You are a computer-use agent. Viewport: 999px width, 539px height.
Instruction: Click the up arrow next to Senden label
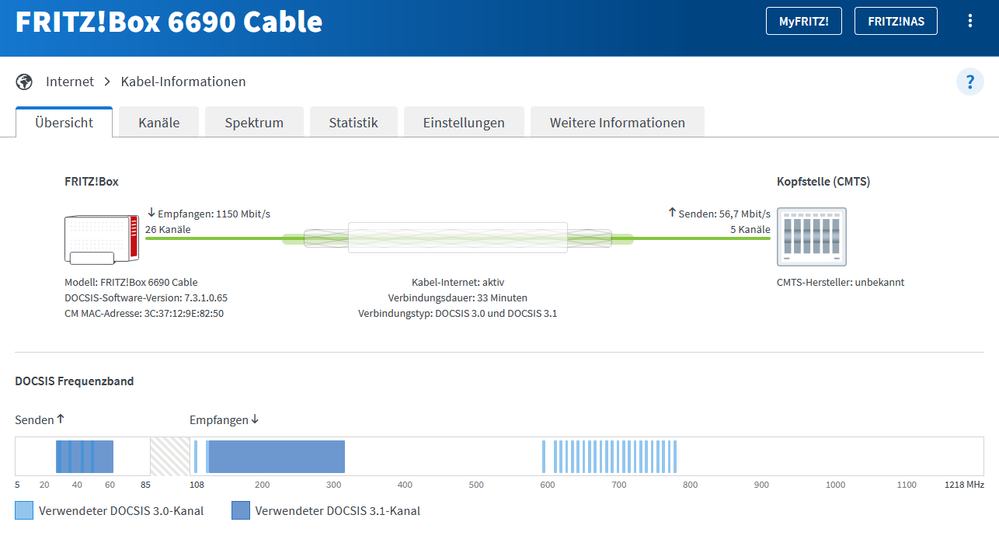tap(61, 419)
